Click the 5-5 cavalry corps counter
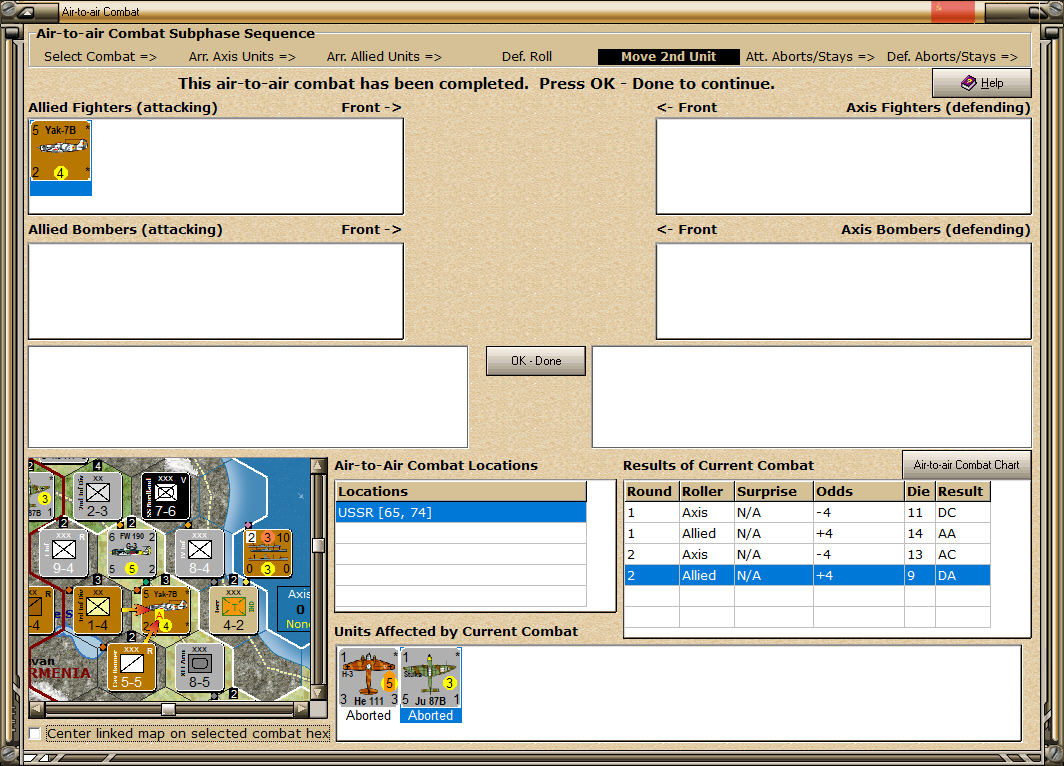The height and width of the screenshot is (766, 1064). (x=132, y=667)
